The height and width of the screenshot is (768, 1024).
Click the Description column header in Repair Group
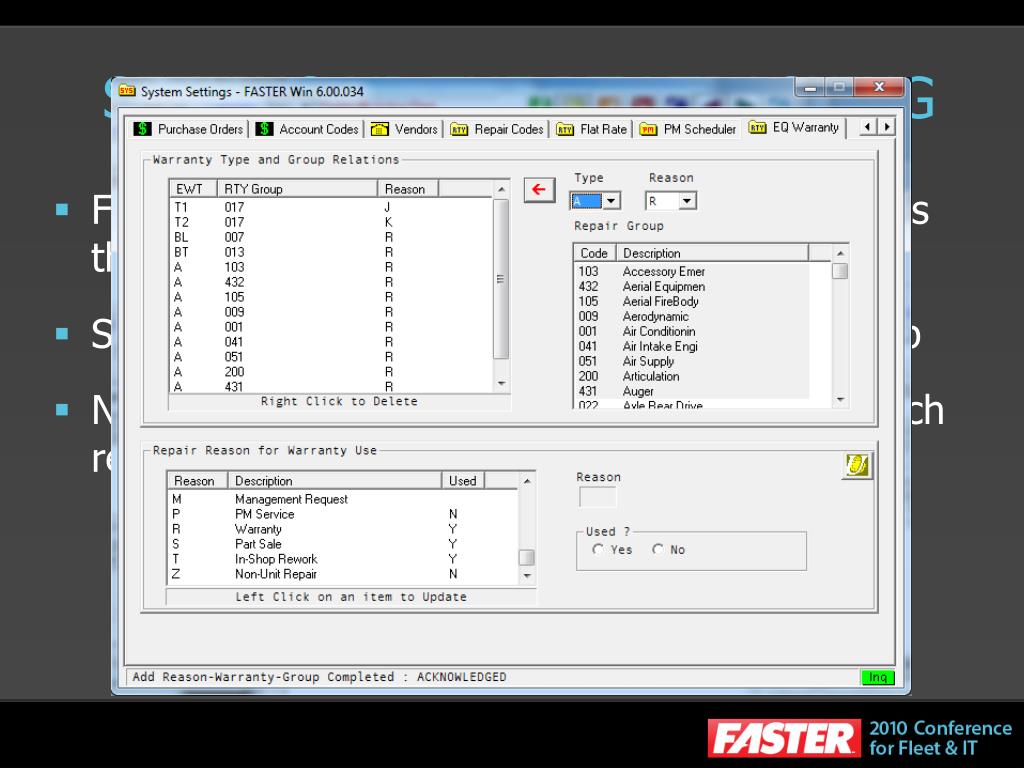[x=712, y=253]
